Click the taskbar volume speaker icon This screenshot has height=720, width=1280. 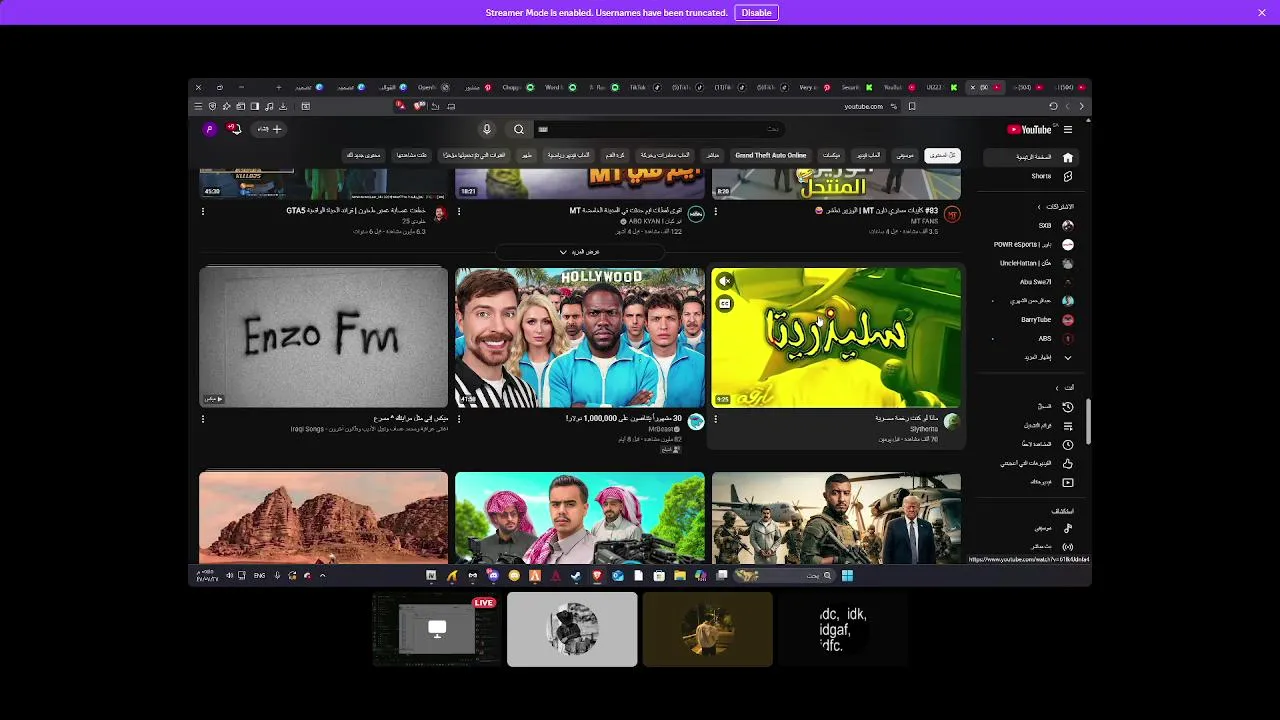[229, 575]
